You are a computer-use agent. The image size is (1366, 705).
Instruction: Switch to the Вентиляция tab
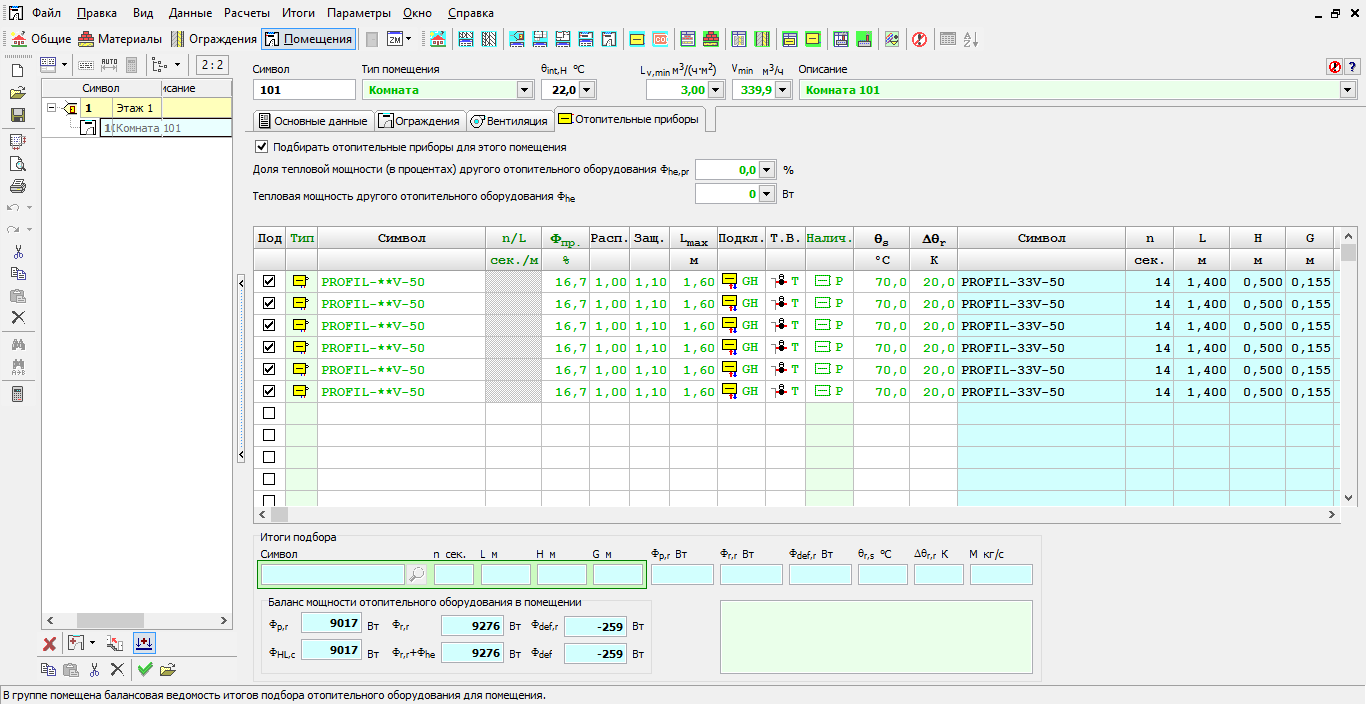(509, 121)
